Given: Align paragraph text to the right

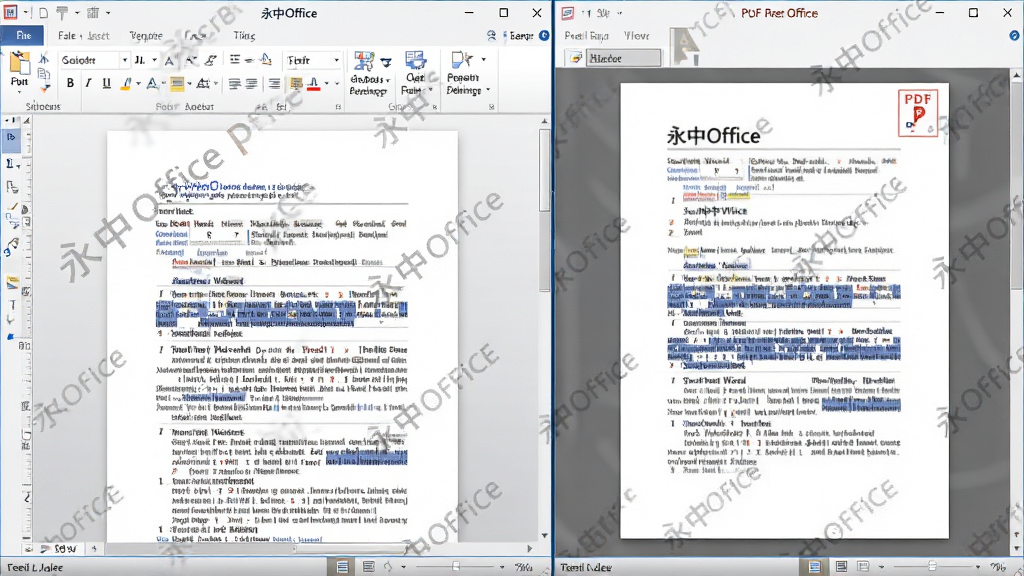Looking at the screenshot, I should click(x=274, y=84).
